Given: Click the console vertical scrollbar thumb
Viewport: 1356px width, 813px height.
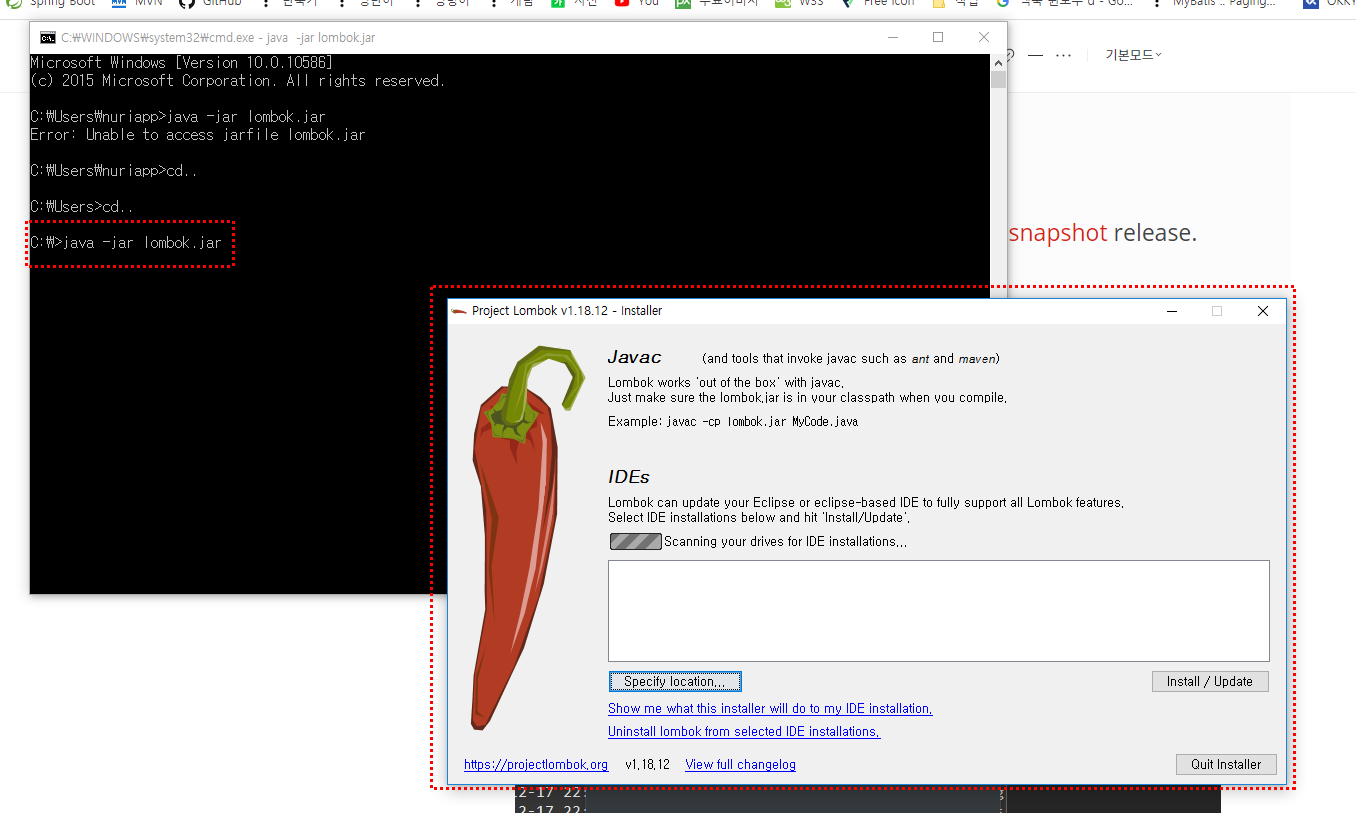Looking at the screenshot, I should point(998,80).
